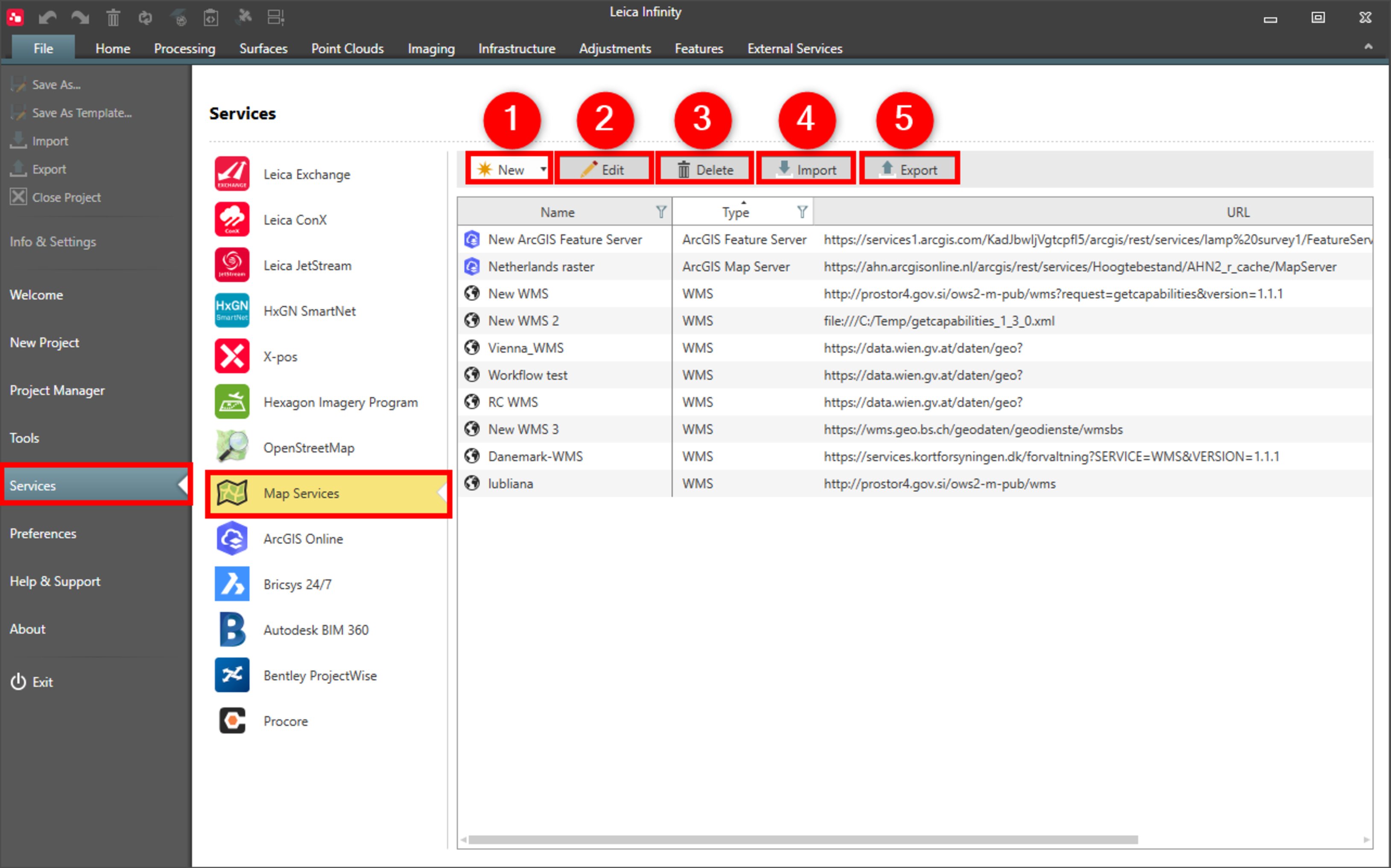Select the RC WMS row
1391x868 pixels.
915,402
